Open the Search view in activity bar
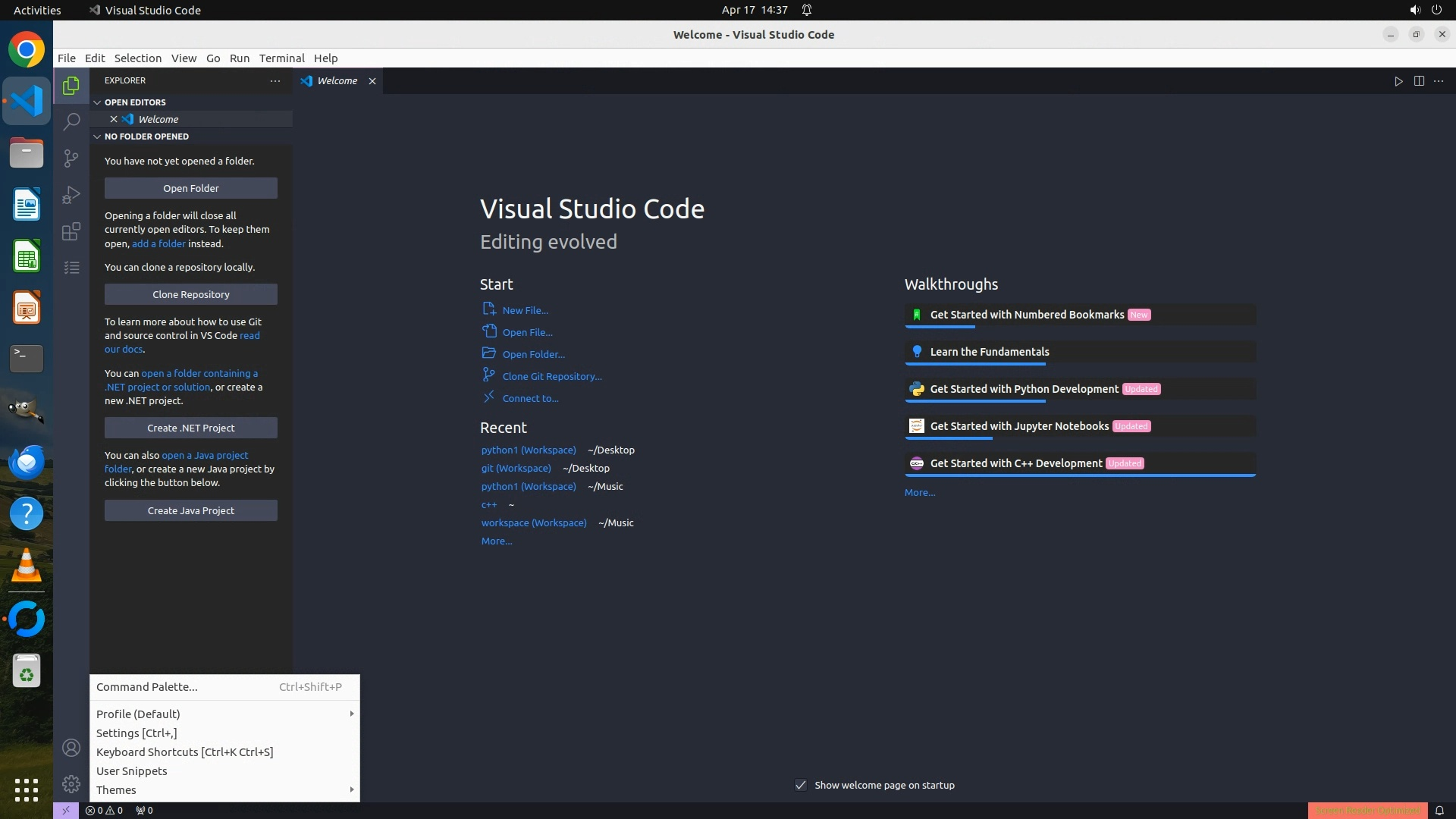Screen dimensions: 1456x819 click(x=71, y=121)
